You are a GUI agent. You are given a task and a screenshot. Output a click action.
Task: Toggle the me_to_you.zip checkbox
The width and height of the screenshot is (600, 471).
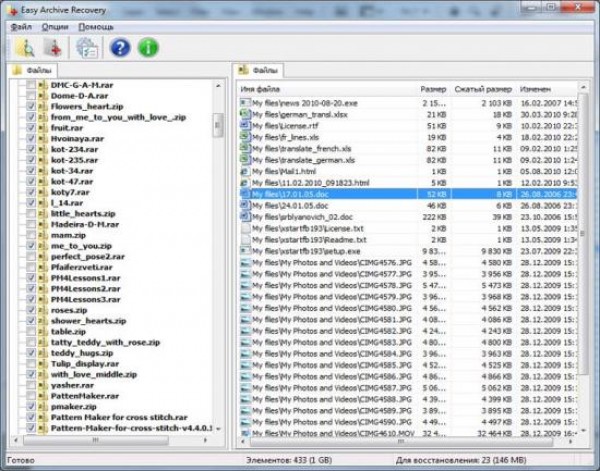coord(31,246)
